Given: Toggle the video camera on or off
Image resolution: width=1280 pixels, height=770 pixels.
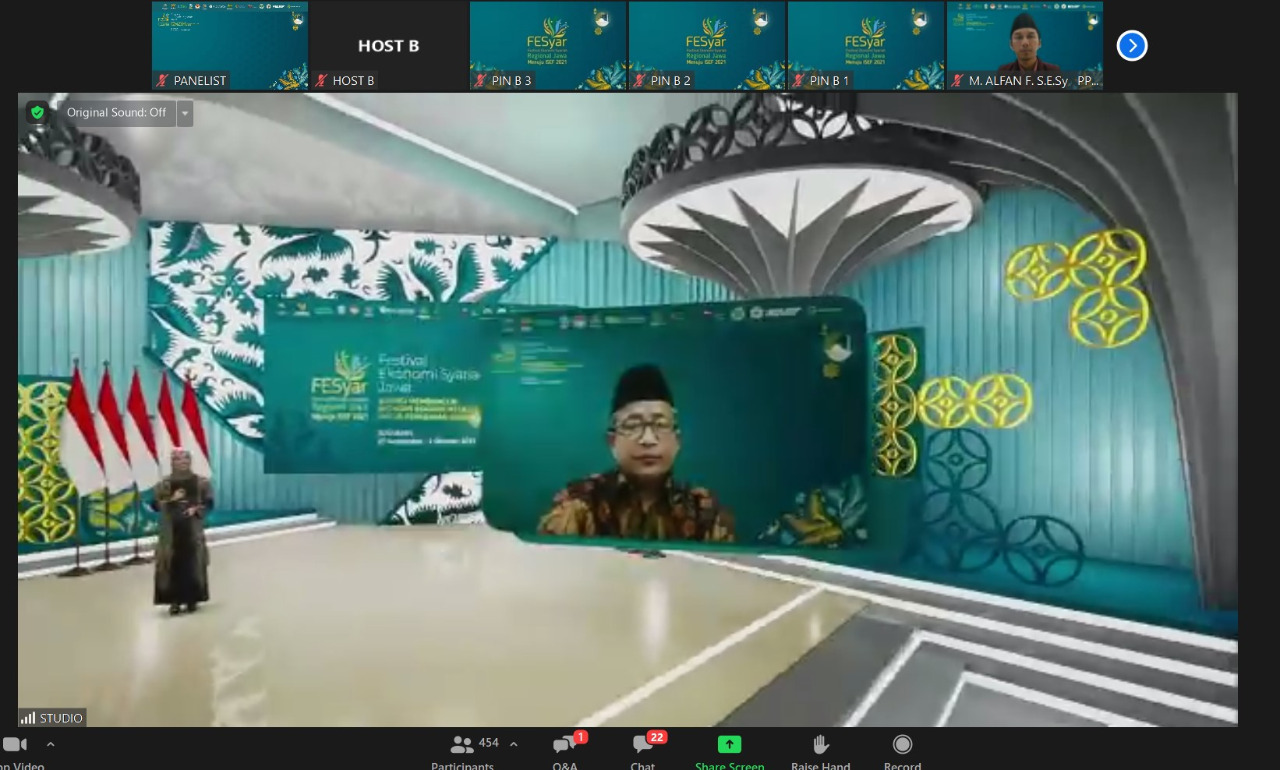Looking at the screenshot, I should pos(15,745).
